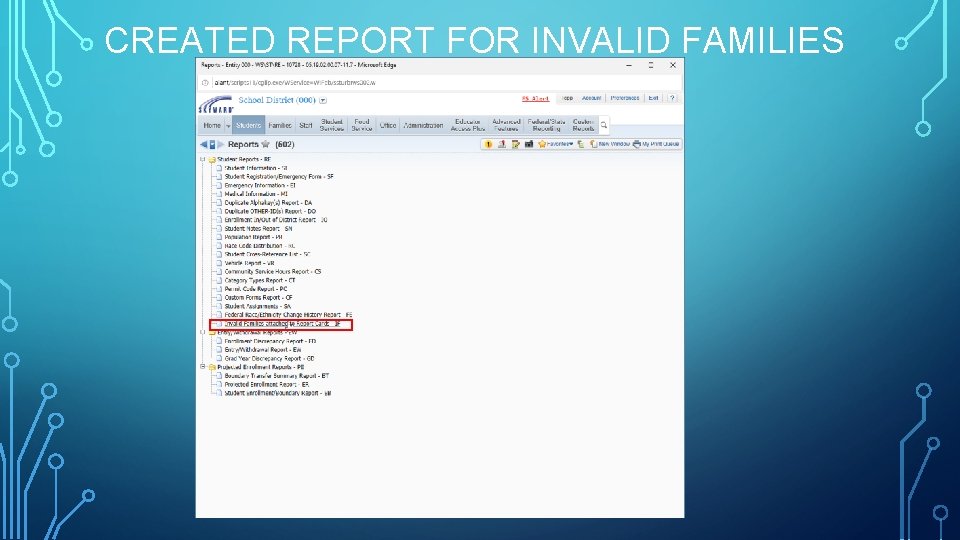Open Preferences

[x=624, y=98]
